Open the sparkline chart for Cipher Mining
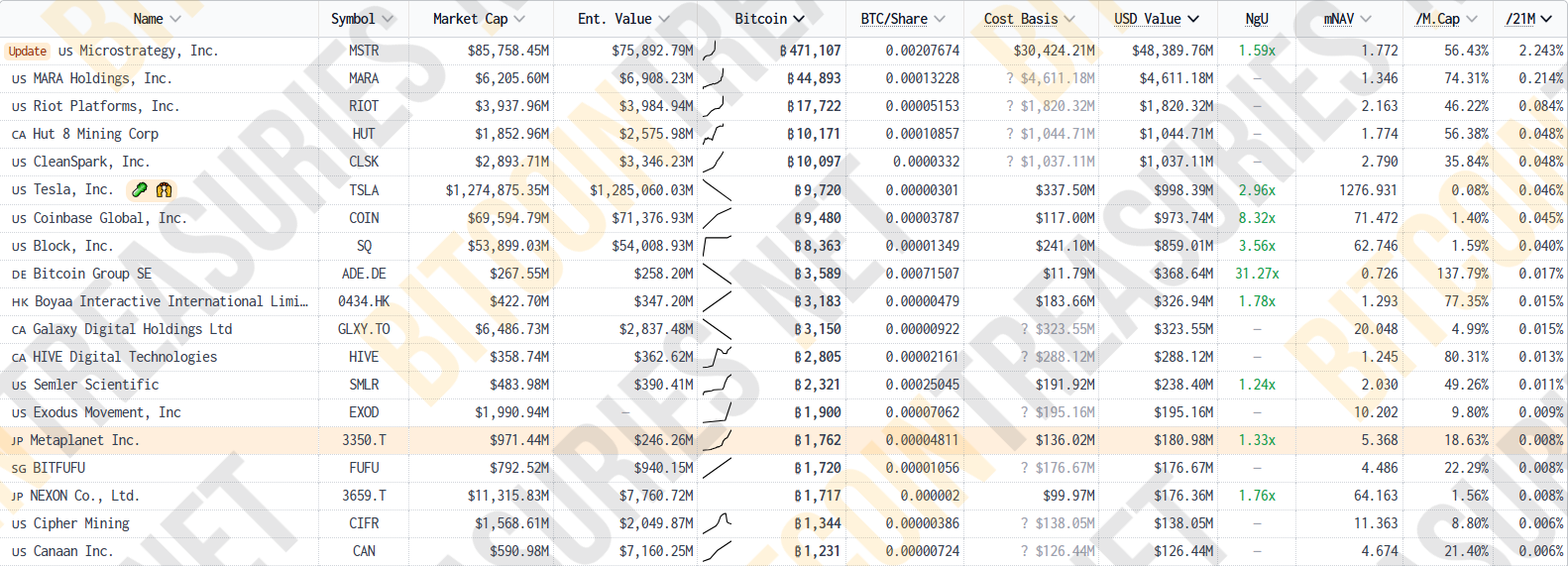The image size is (1568, 566). [x=716, y=523]
